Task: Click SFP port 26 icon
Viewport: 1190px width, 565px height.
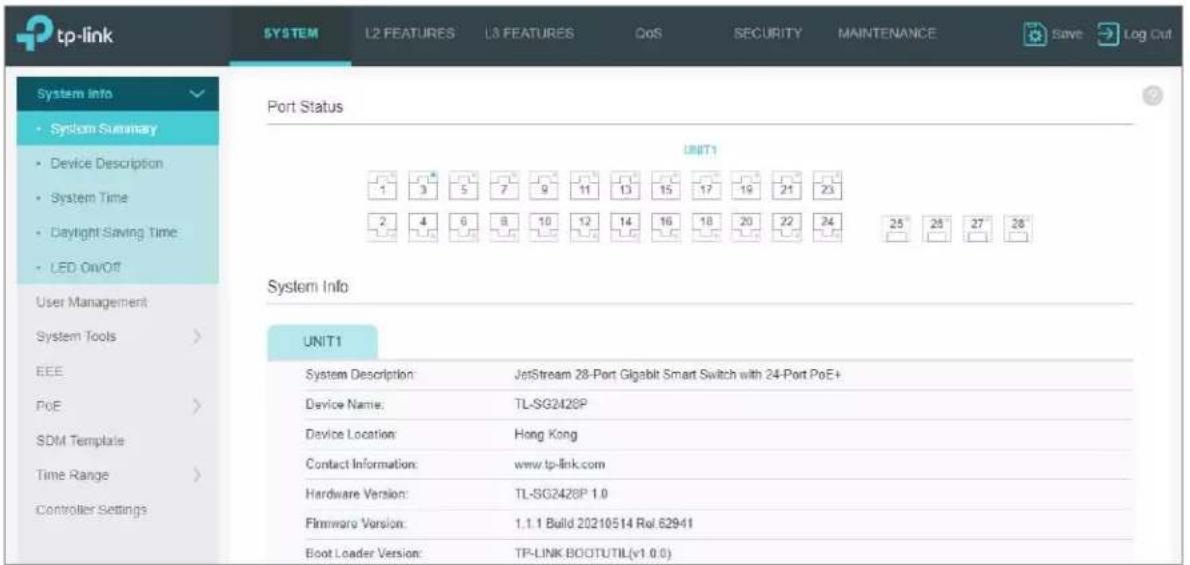Action: pos(938,229)
